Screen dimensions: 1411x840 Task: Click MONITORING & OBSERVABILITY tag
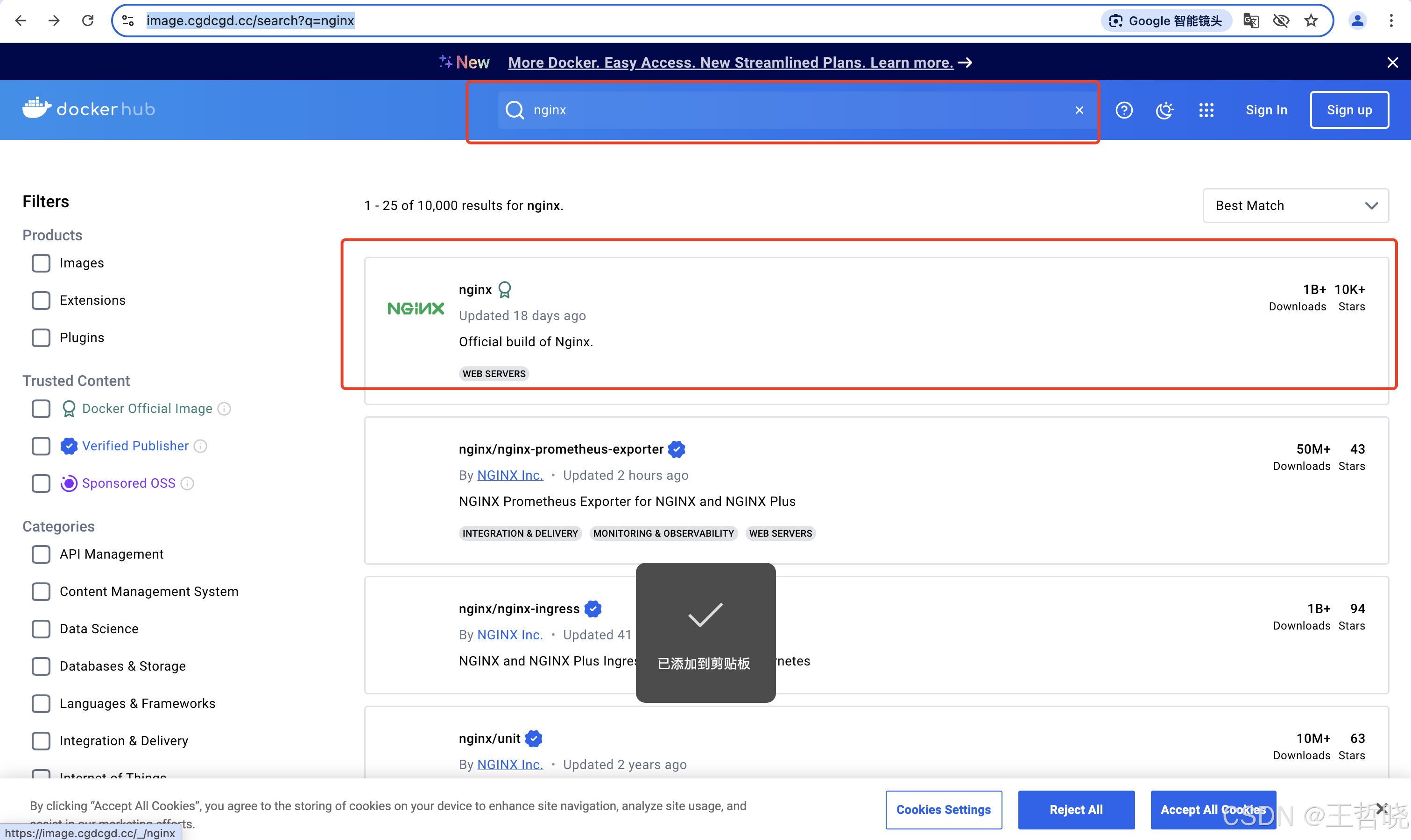pyautogui.click(x=663, y=533)
